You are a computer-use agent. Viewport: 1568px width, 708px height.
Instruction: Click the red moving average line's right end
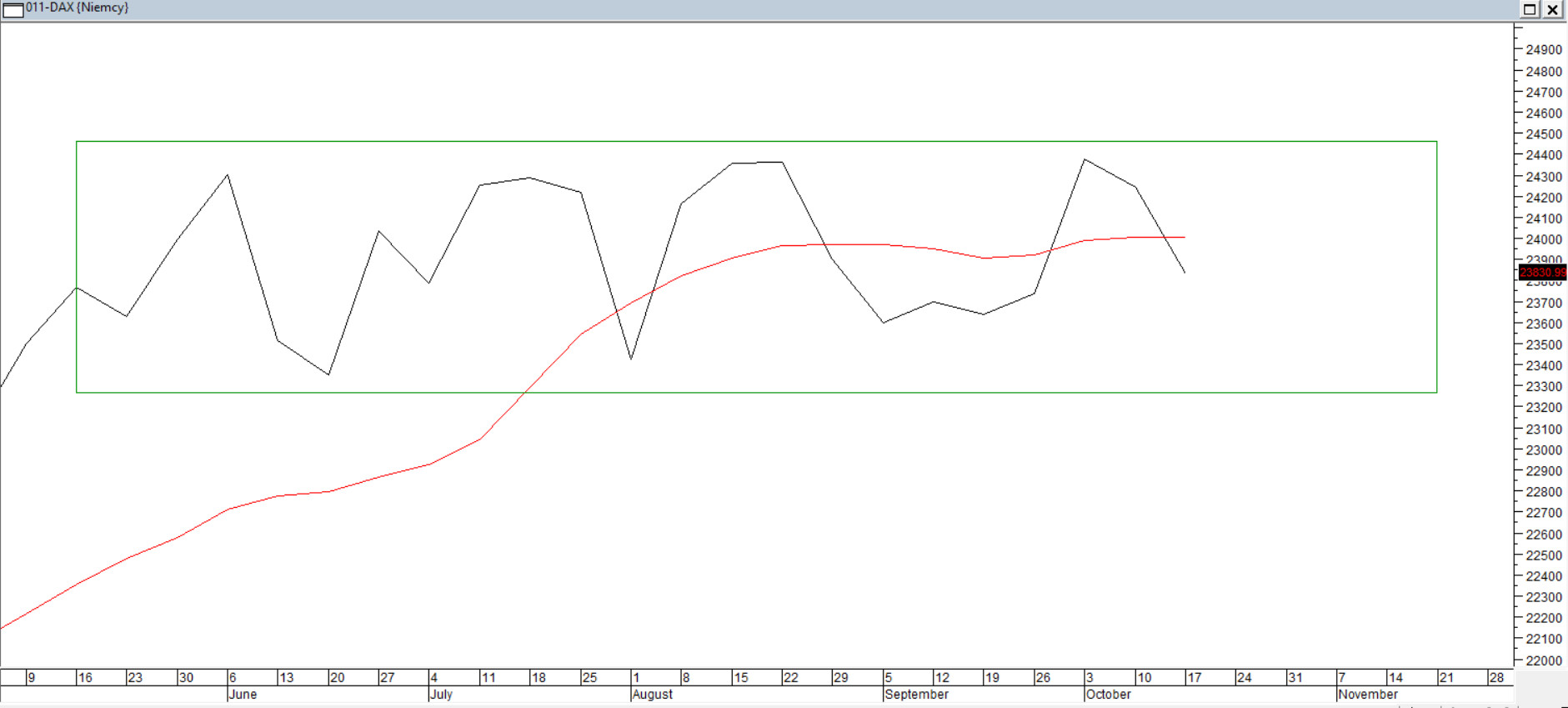coord(1185,238)
